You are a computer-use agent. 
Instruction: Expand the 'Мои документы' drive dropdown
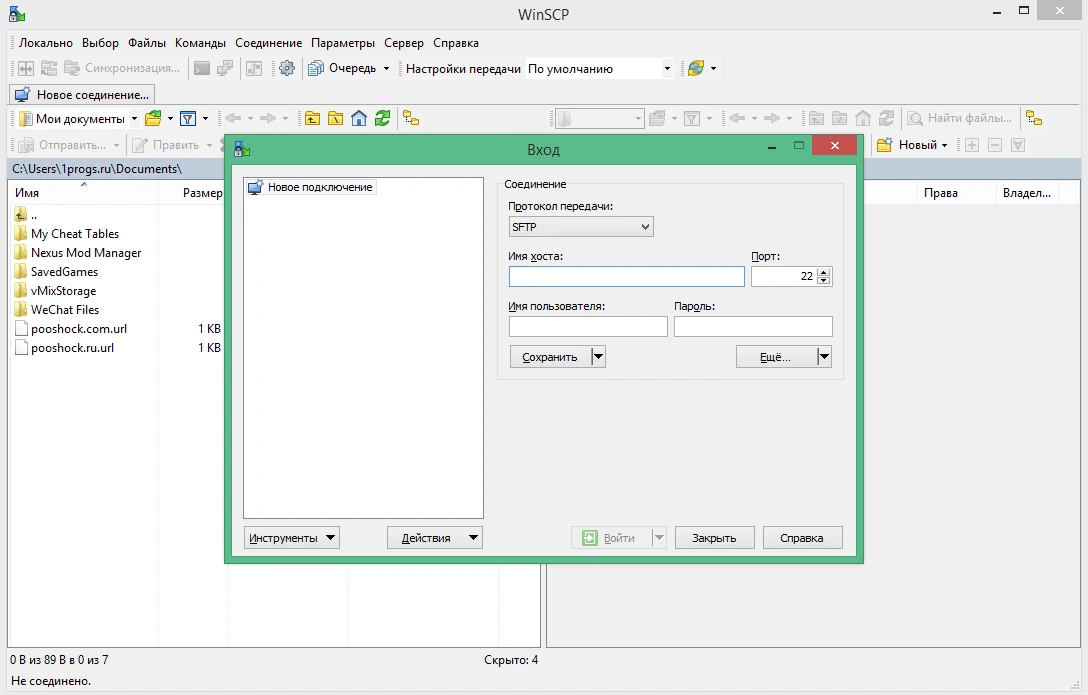click(x=134, y=119)
